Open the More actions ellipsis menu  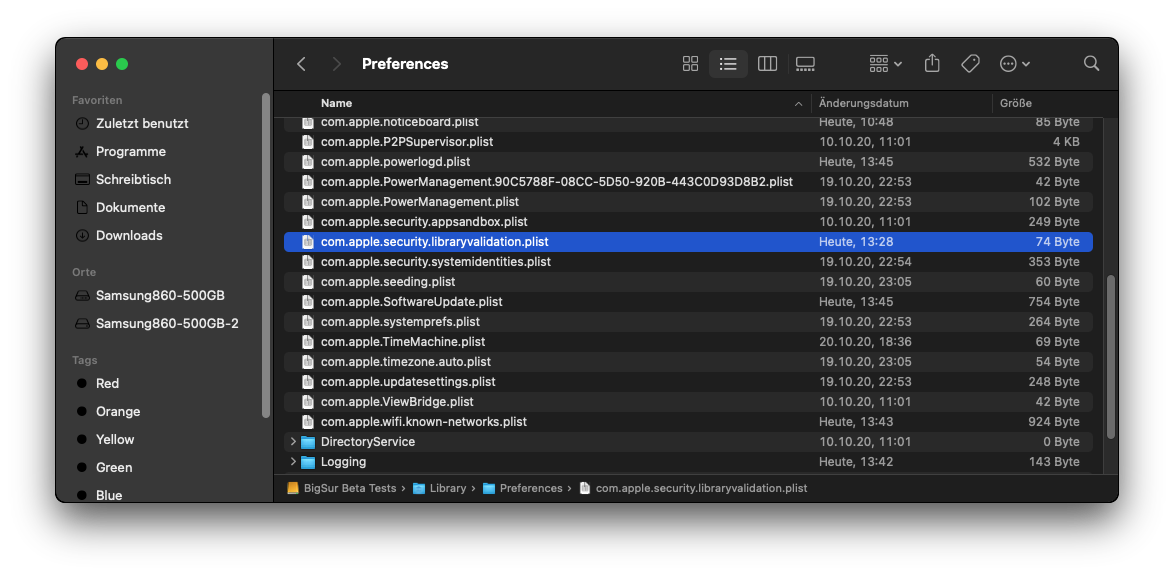coord(1014,64)
